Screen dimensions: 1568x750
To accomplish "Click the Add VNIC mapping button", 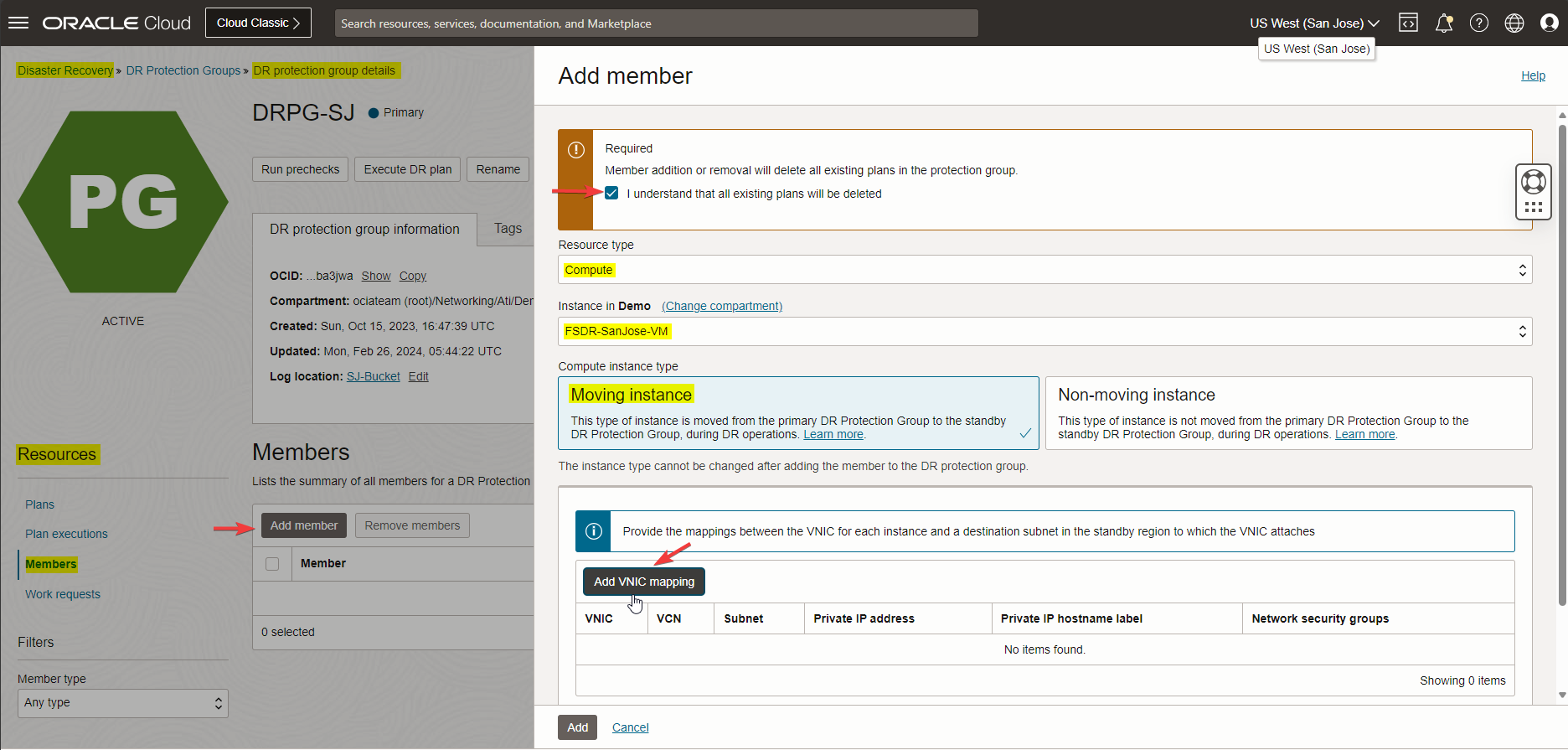I will (x=643, y=582).
